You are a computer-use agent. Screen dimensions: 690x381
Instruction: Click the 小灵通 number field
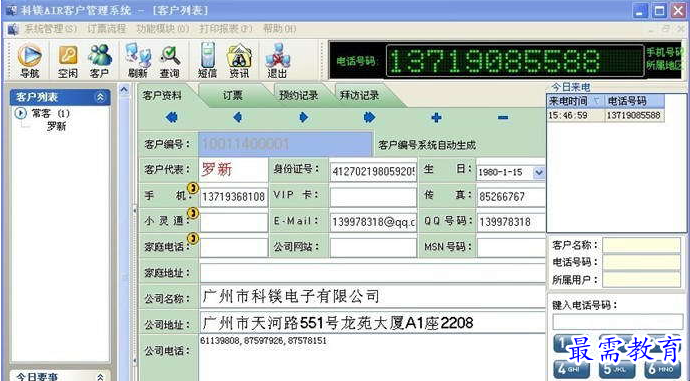coord(233,222)
